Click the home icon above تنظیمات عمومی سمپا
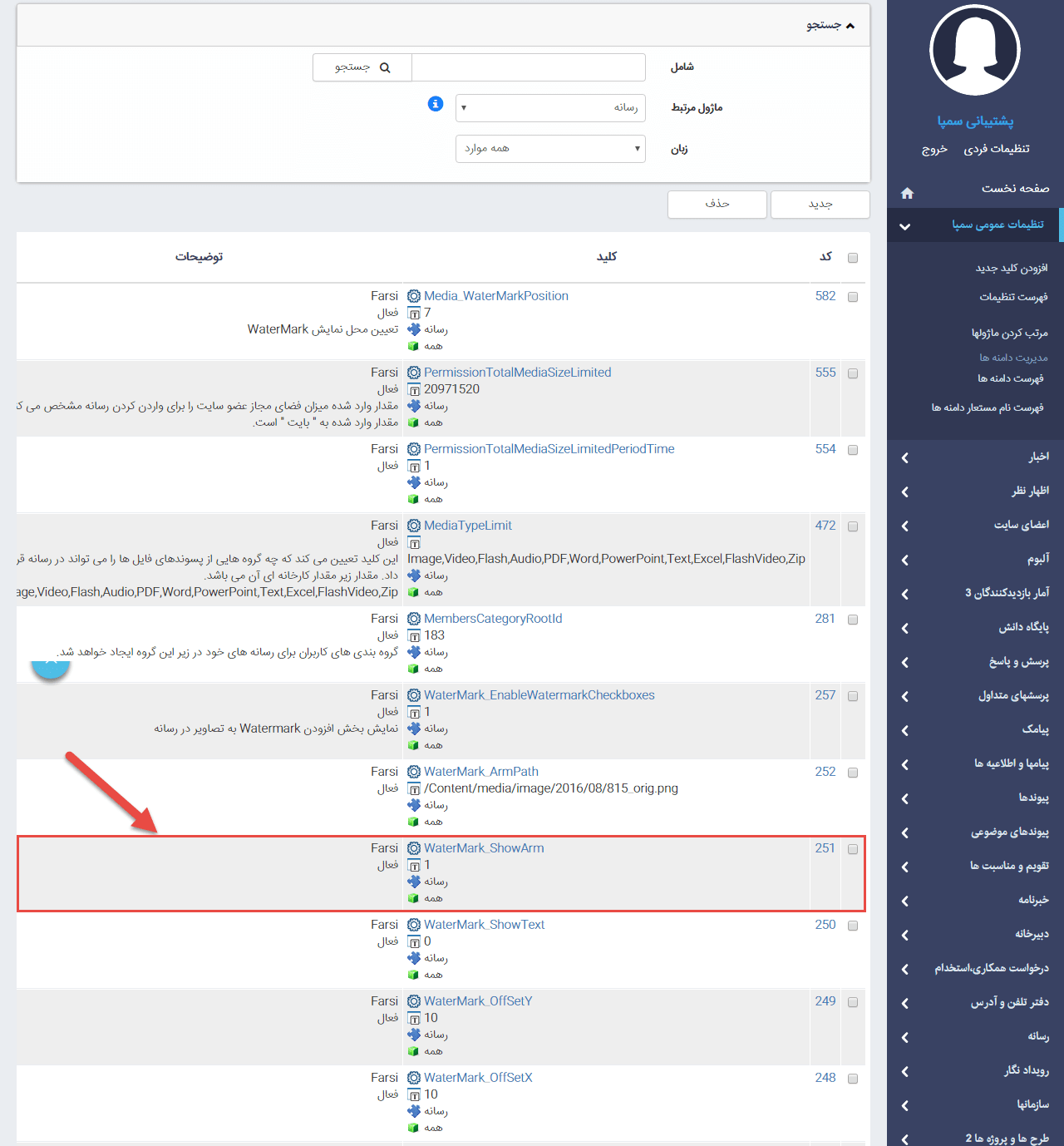The image size is (1064, 1146). click(x=907, y=192)
